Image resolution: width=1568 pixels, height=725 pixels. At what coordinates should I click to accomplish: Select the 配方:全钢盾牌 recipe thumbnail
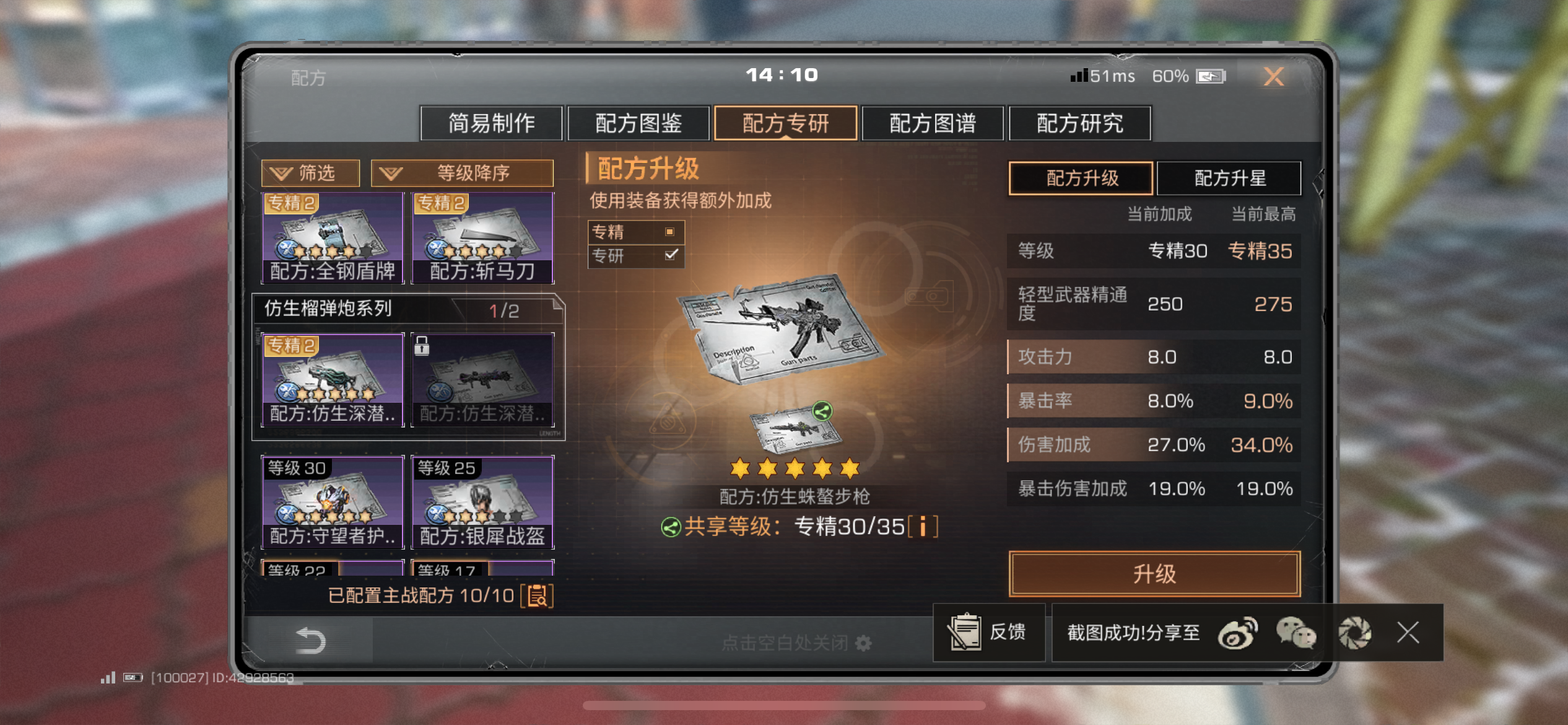point(333,238)
